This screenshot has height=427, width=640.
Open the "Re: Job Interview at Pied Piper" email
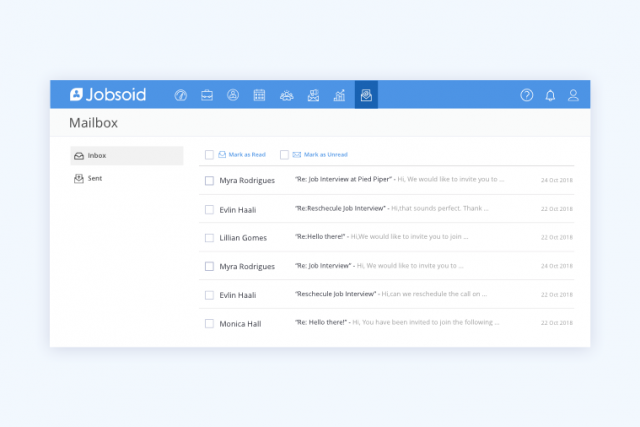343,180
